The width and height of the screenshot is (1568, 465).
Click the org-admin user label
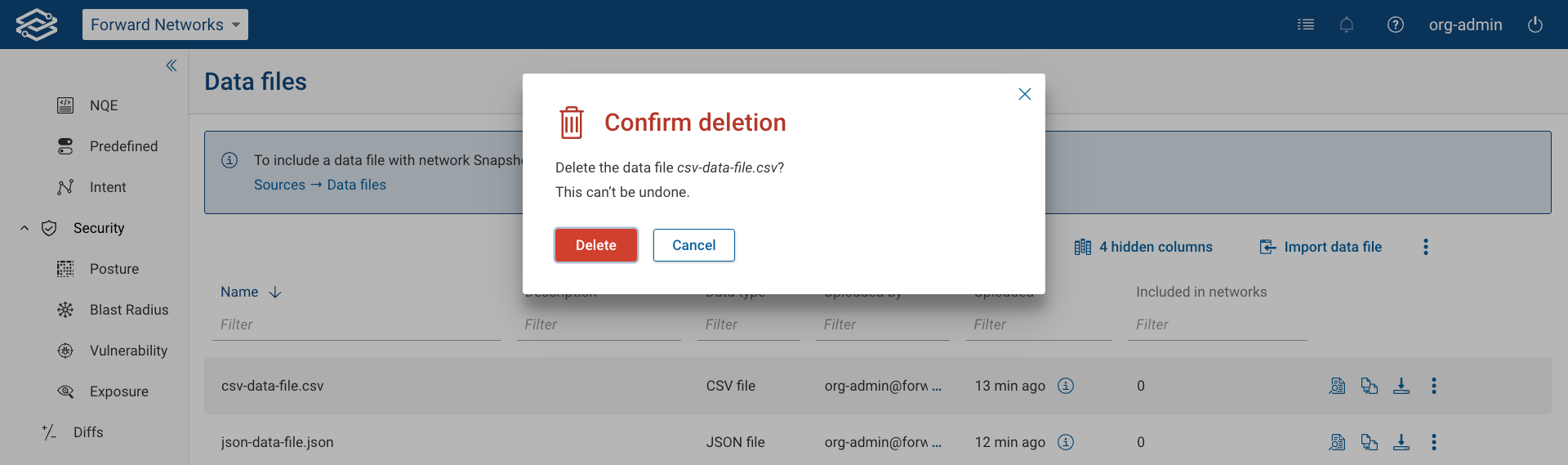(x=1465, y=25)
